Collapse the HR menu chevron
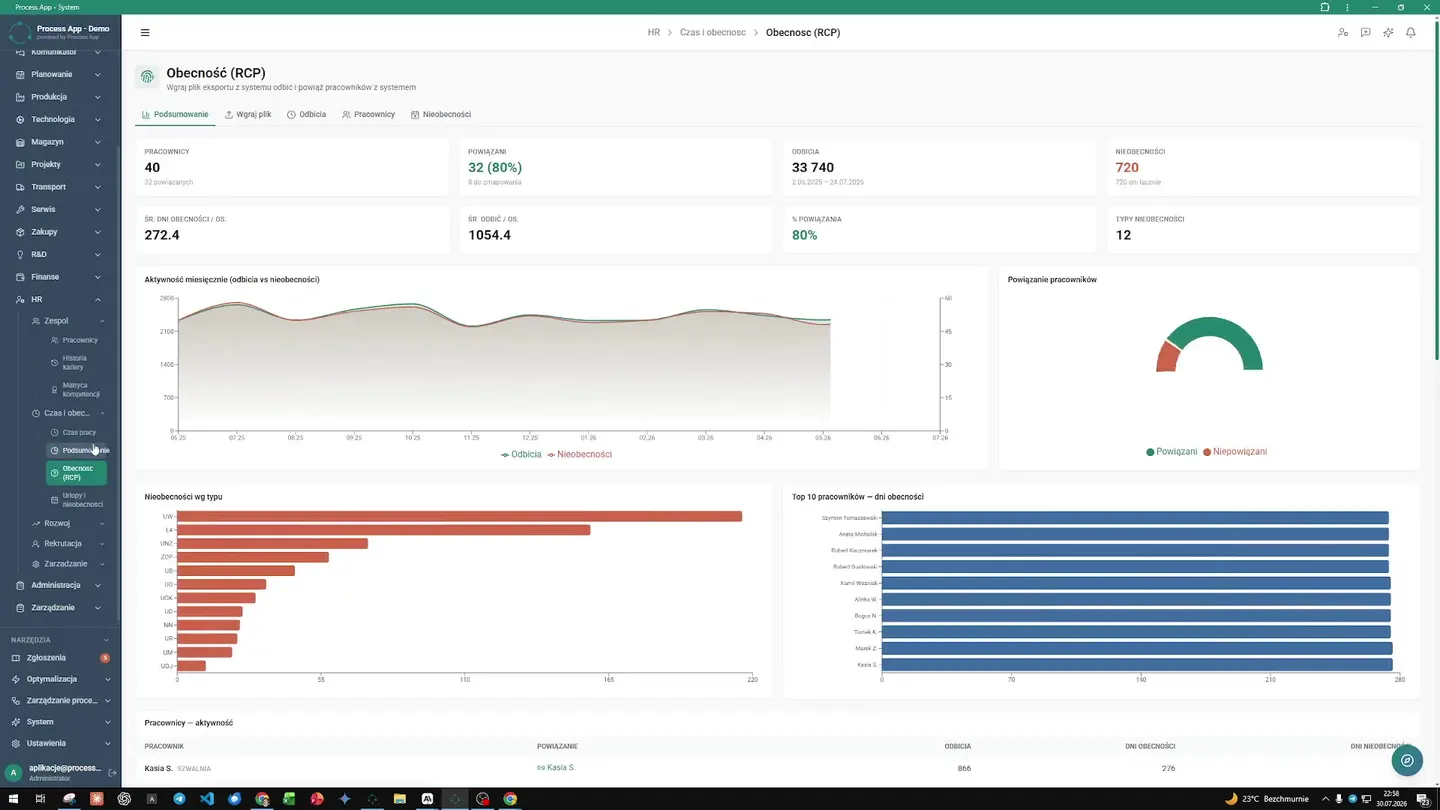The image size is (1440, 810). [98, 299]
